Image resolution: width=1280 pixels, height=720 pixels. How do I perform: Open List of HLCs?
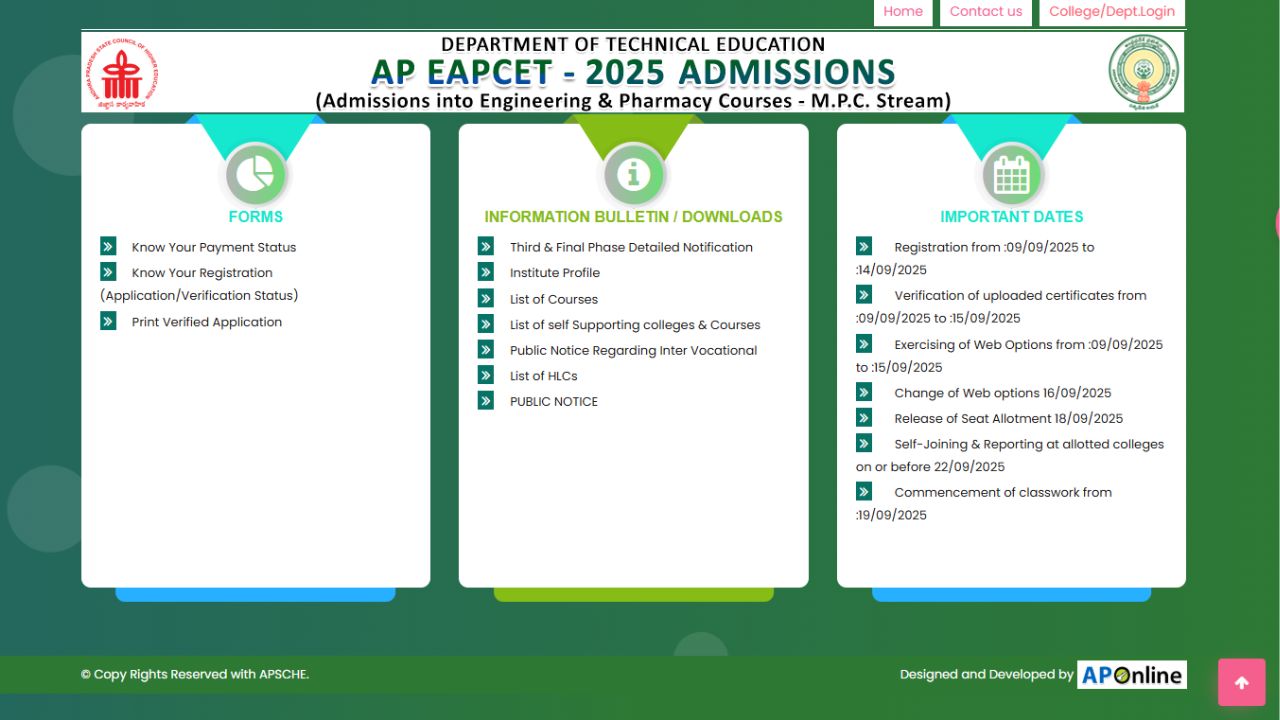[544, 376]
